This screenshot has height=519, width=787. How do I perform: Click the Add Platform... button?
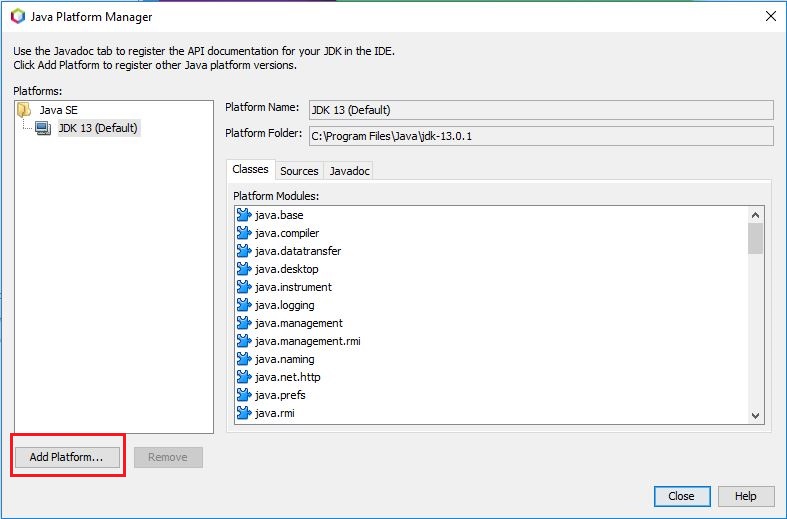click(67, 457)
